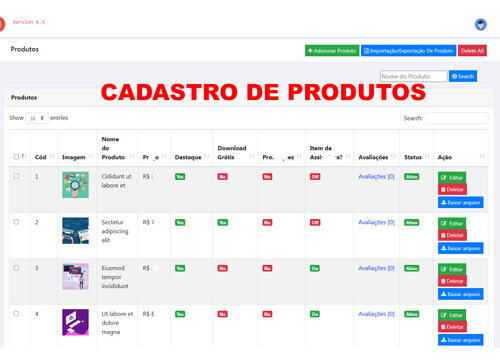Image resolution: width=500 pixels, height=364 pixels.
Task: Check the checkbox for product 2
Action: tap(16, 222)
